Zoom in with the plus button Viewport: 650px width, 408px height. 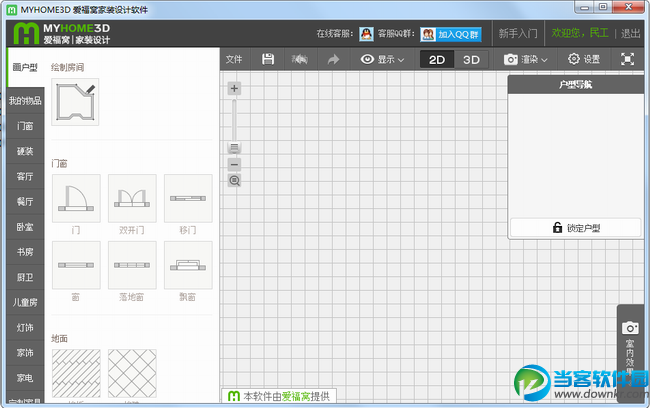pos(234,88)
